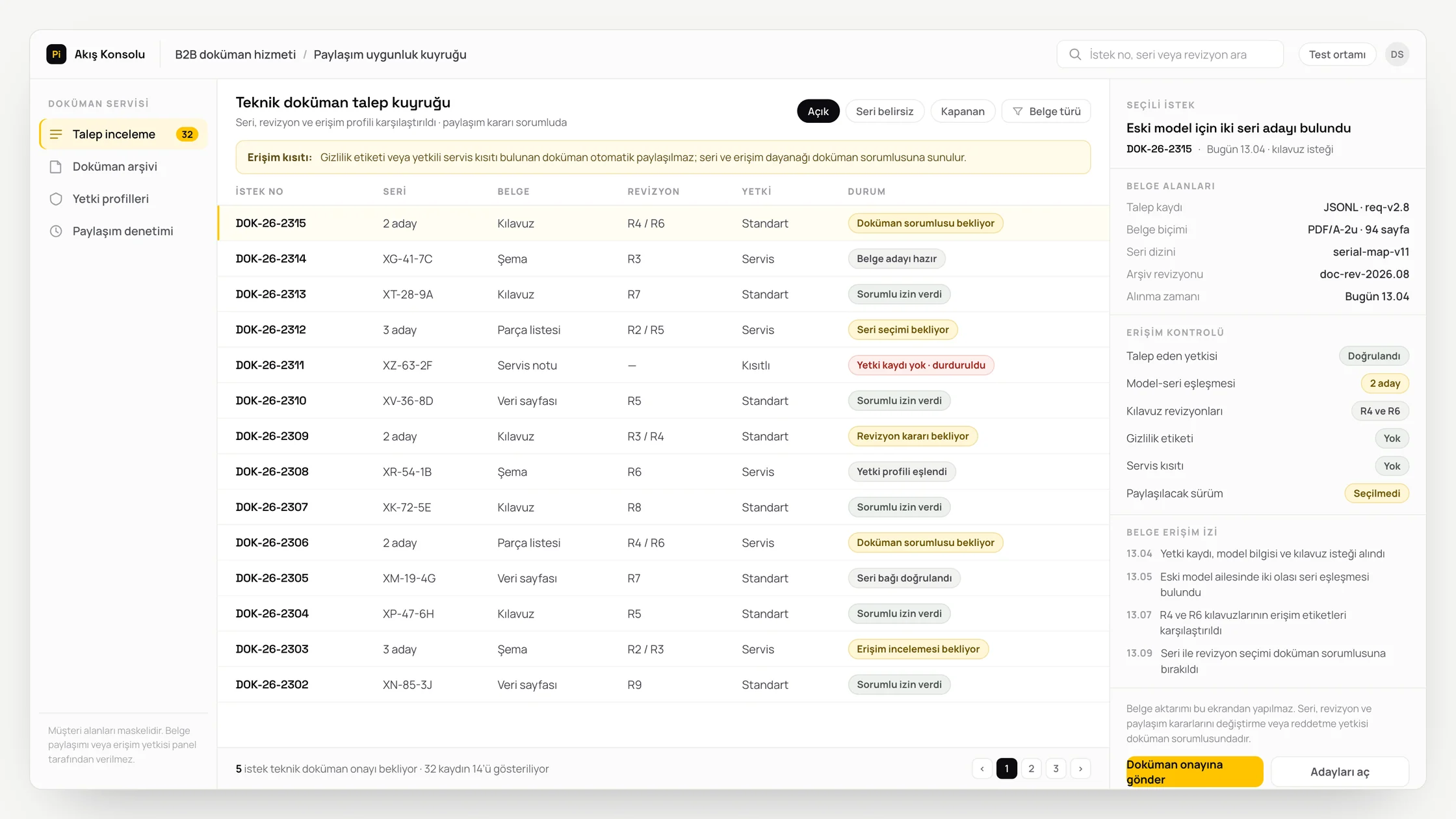This screenshot has height=819, width=1456.
Task: Select current page 1 button
Action: pos(1007,768)
